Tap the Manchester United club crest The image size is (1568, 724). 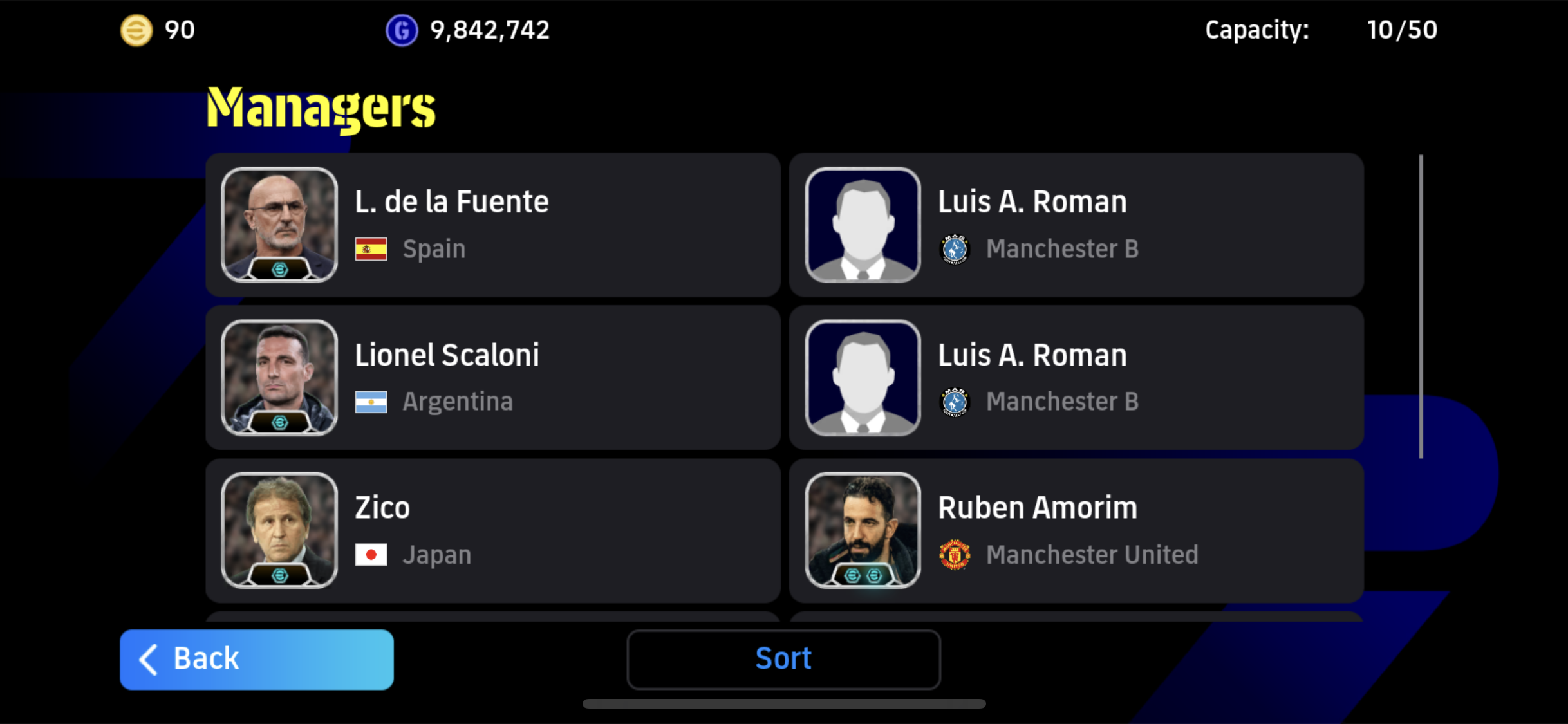click(x=955, y=555)
